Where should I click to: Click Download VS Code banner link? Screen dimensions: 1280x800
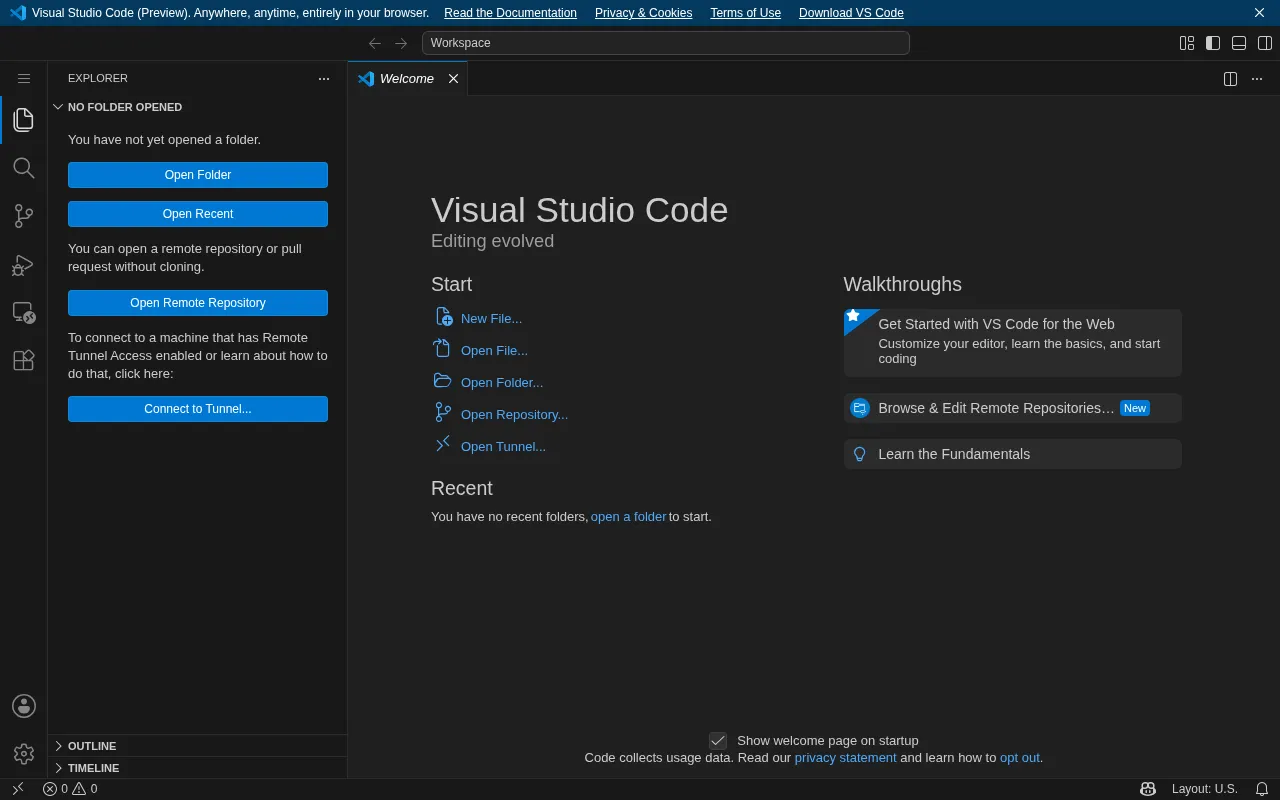(x=851, y=13)
